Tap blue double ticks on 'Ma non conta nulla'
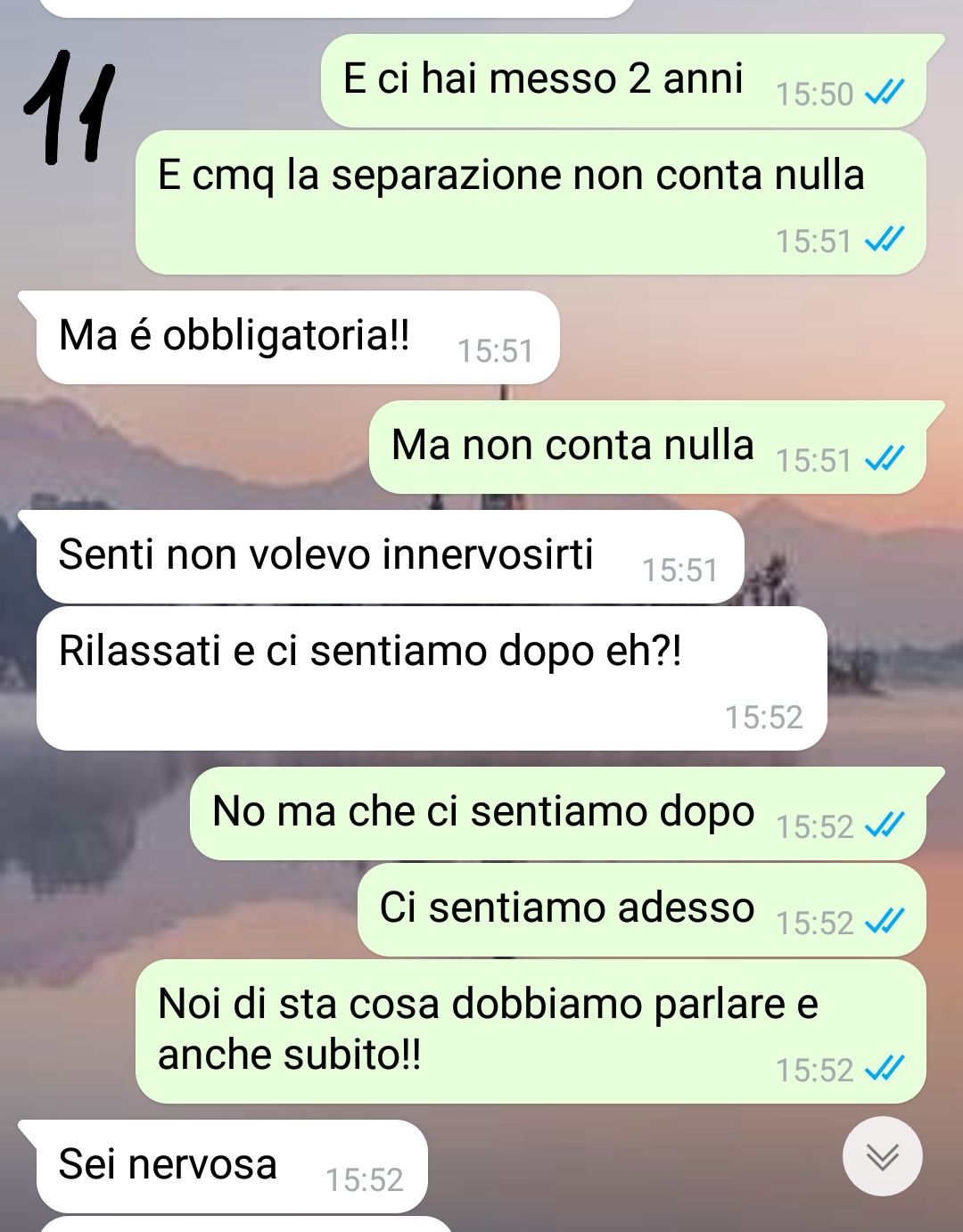963x1232 pixels. 885,458
